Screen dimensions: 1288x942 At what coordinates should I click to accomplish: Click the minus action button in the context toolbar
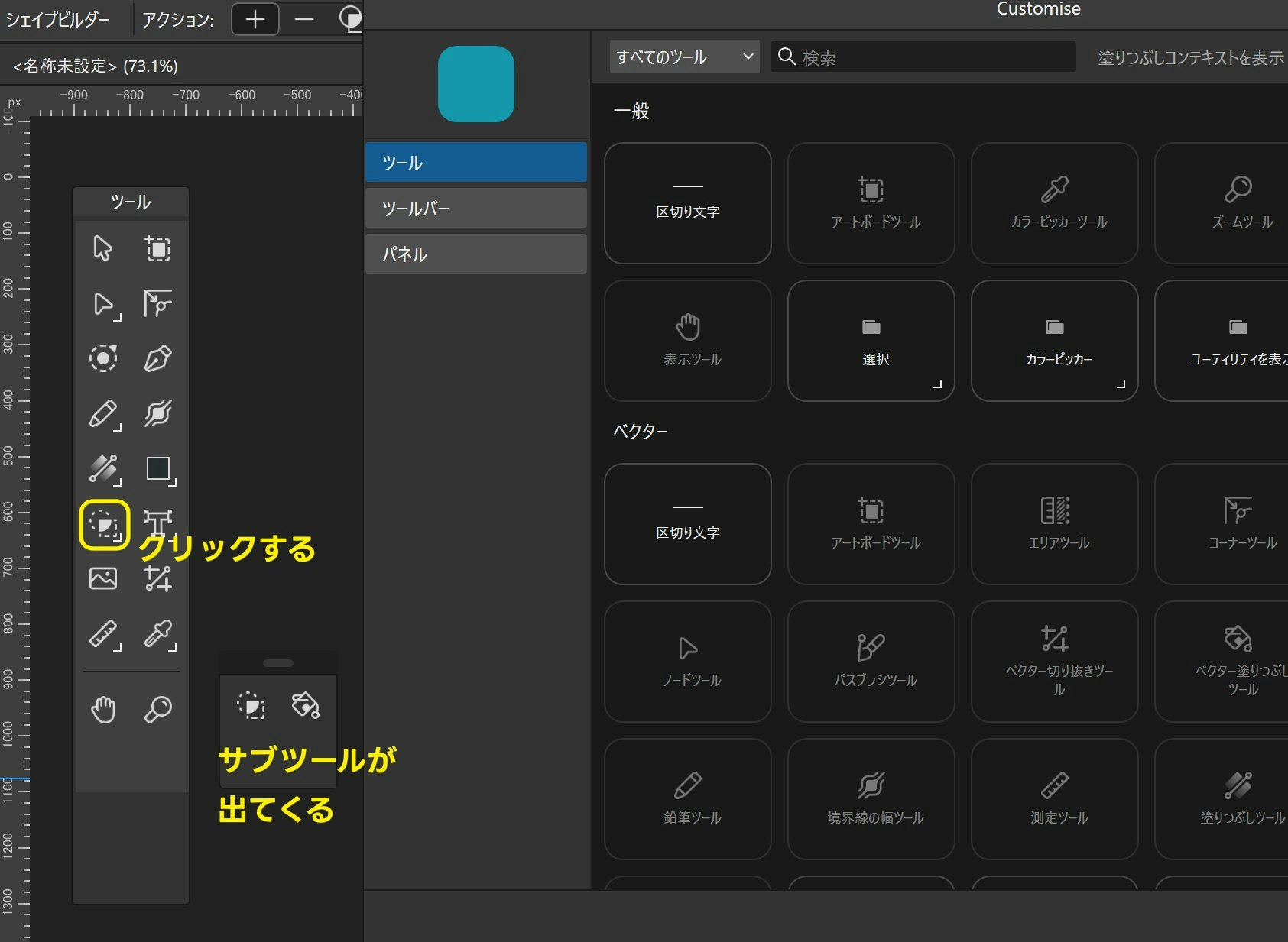pyautogui.click(x=304, y=19)
